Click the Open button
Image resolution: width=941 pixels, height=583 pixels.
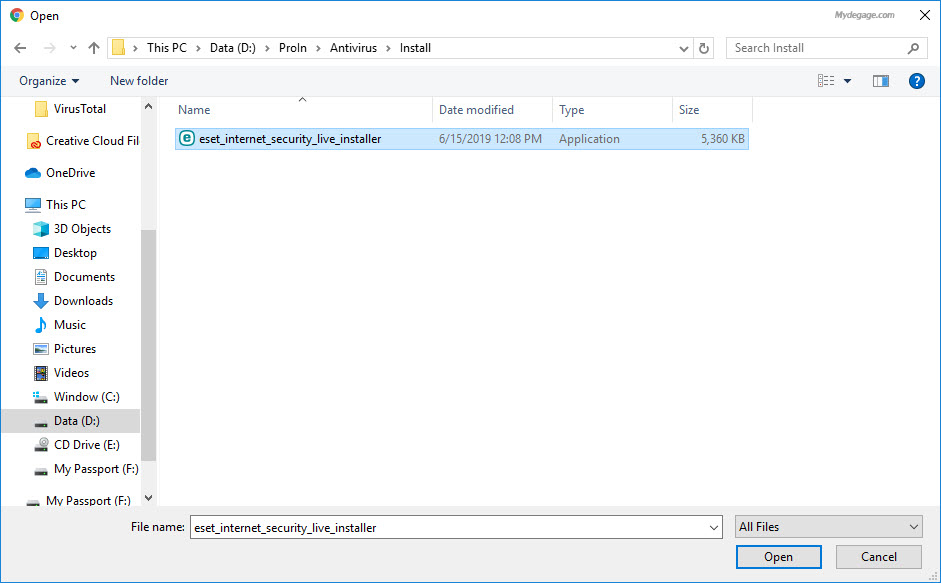pyautogui.click(x=778, y=557)
